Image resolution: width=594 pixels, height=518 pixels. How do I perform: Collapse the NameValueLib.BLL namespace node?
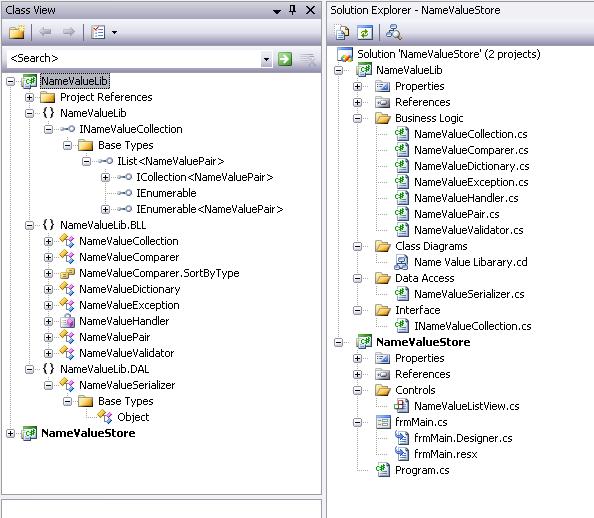pos(29,225)
